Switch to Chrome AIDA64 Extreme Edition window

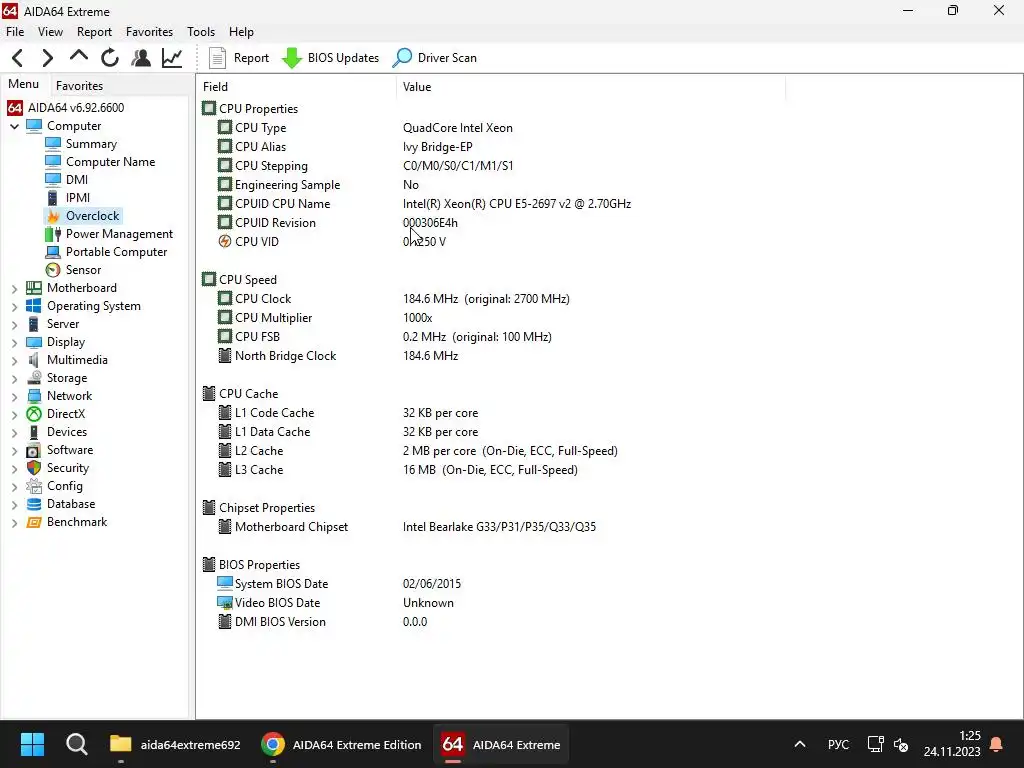coord(342,744)
